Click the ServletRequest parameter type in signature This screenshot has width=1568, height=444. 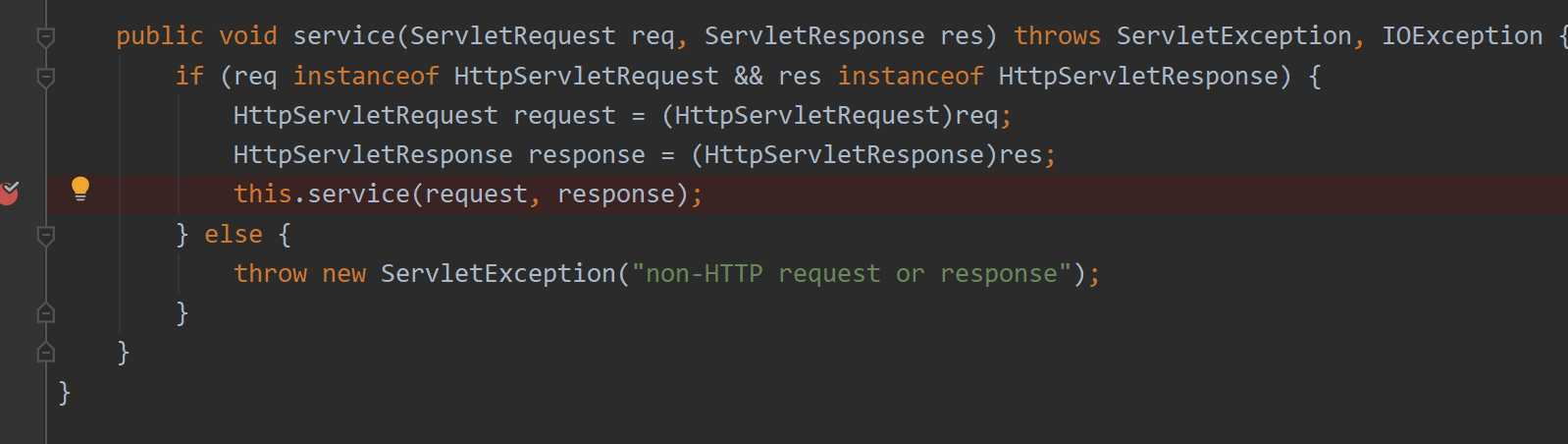[x=513, y=36]
